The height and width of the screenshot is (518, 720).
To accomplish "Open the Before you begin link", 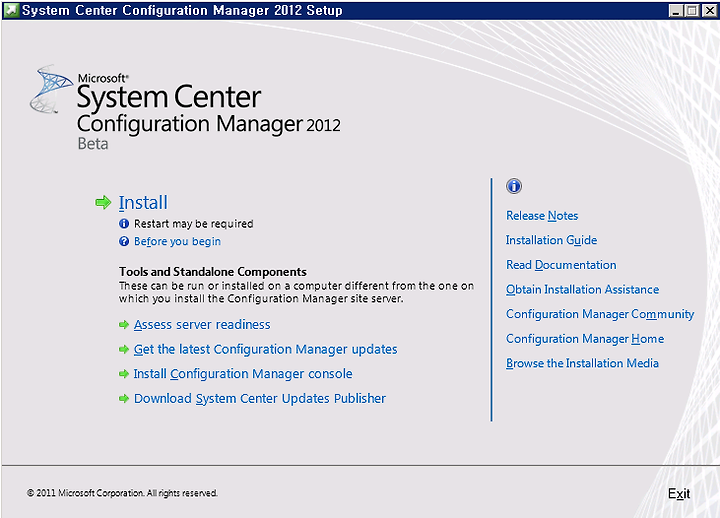I will [x=177, y=242].
